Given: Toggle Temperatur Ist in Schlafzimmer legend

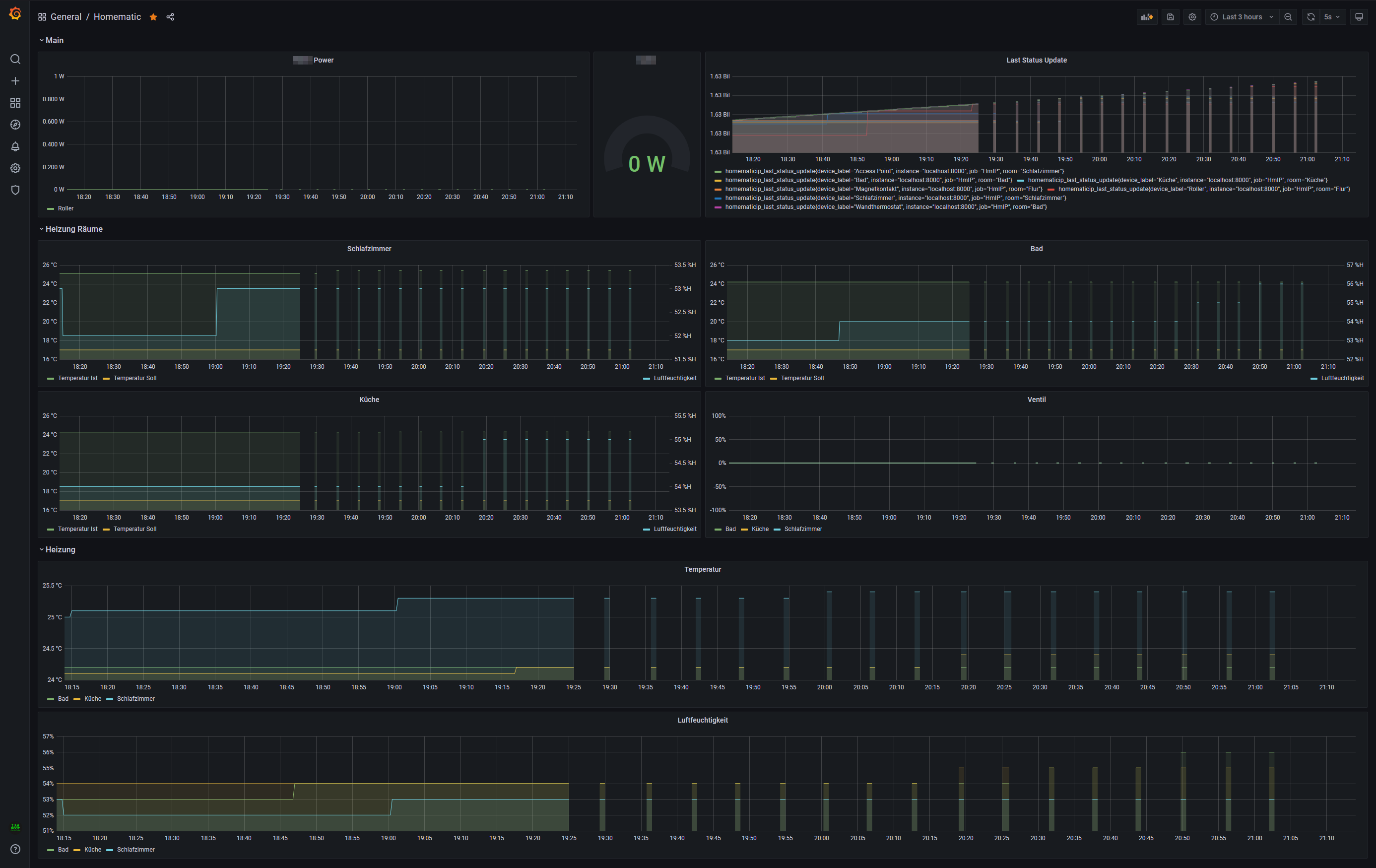Looking at the screenshot, I should coord(78,378).
